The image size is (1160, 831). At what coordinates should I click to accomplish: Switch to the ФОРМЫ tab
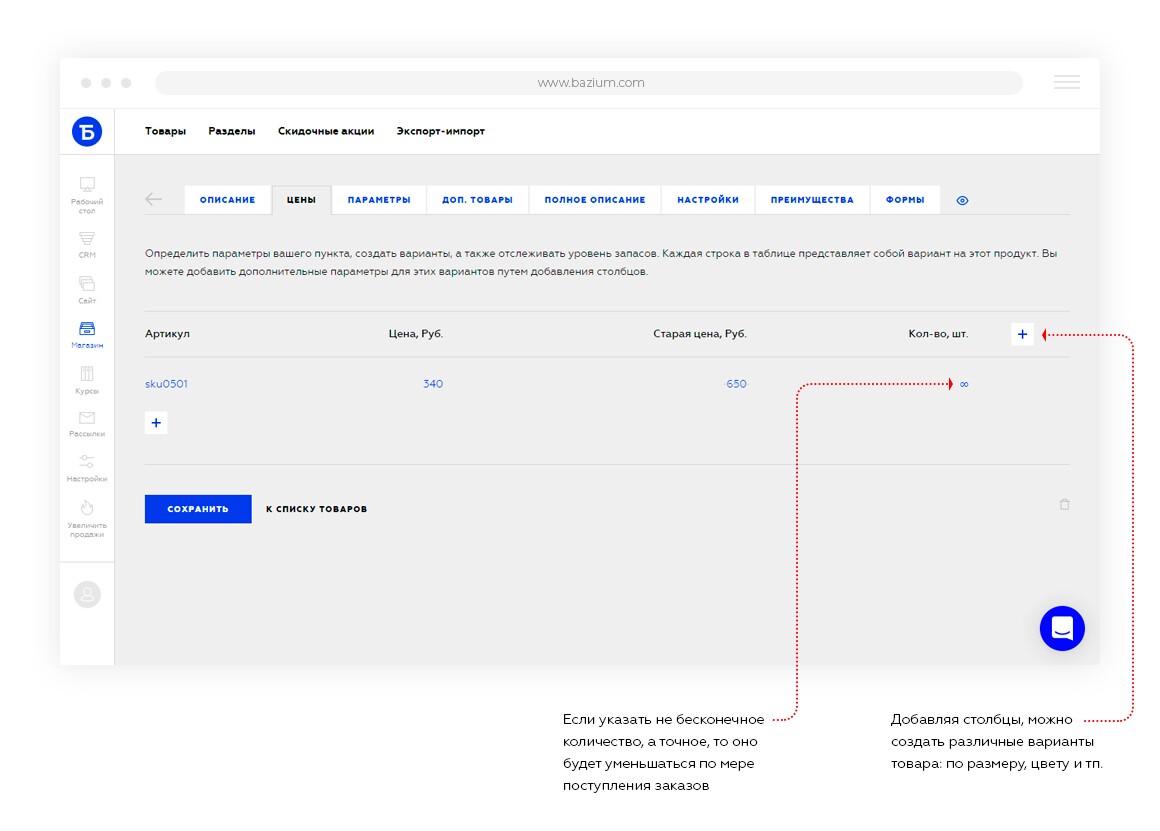tap(905, 200)
